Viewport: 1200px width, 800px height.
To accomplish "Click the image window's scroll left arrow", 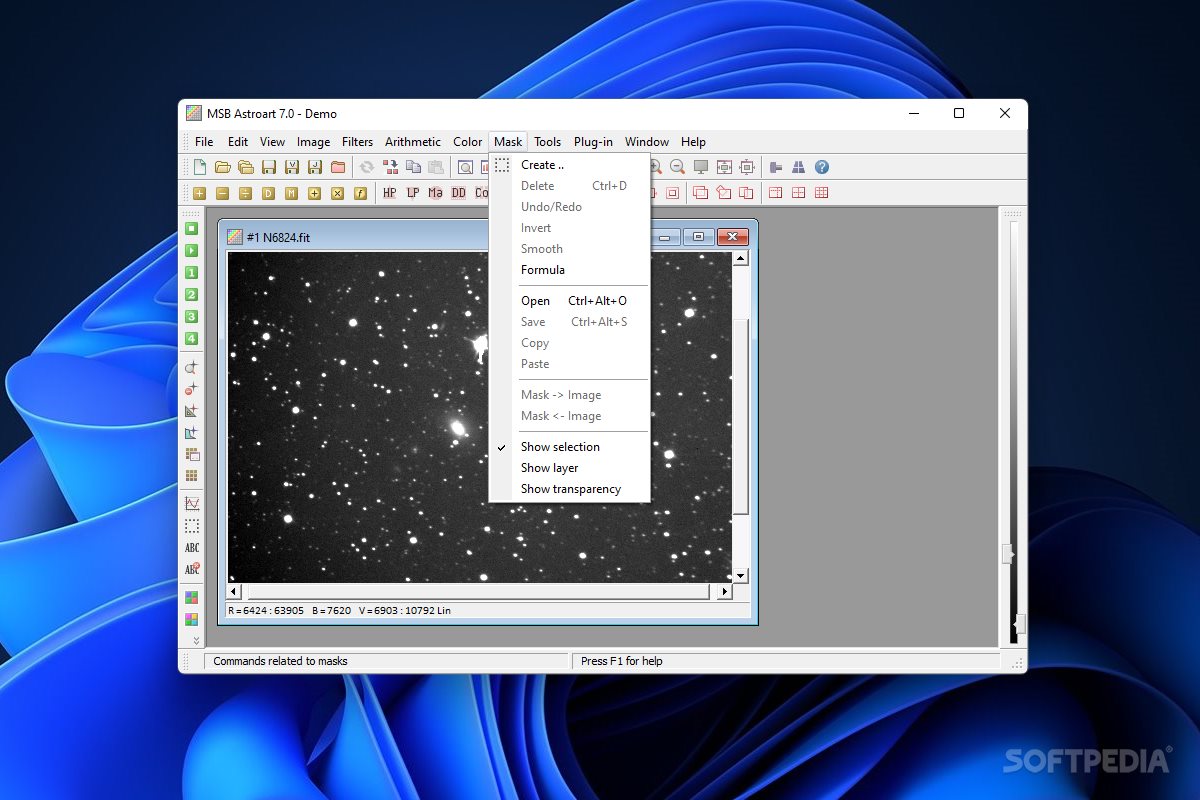I will [235, 591].
